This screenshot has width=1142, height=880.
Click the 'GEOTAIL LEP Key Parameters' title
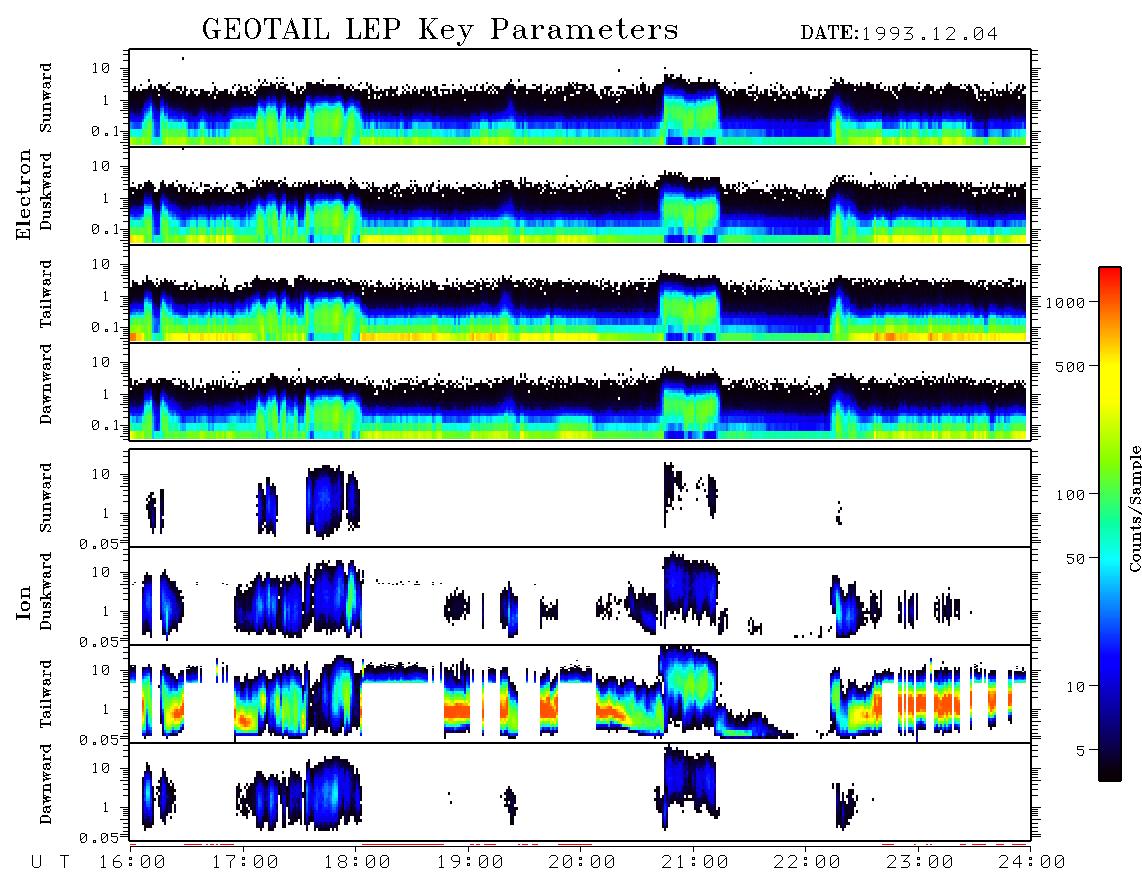tap(440, 30)
